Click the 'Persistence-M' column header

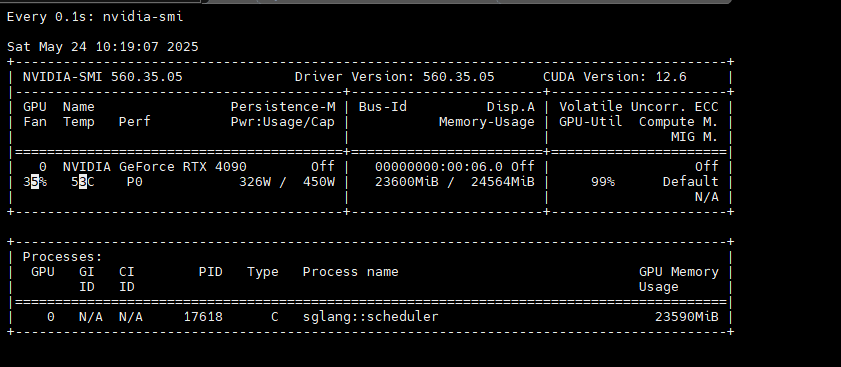[283, 107]
